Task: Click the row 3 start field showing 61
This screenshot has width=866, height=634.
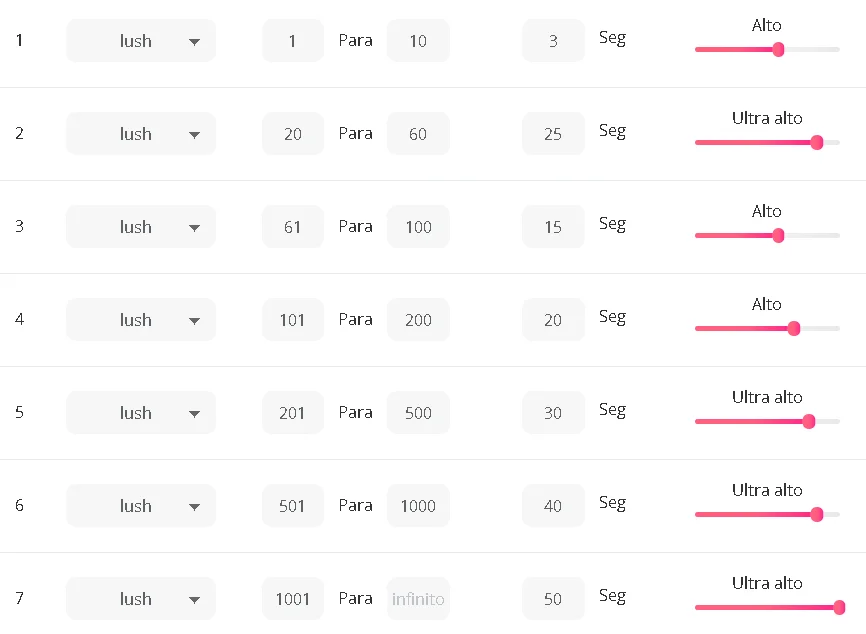Action: point(293,227)
